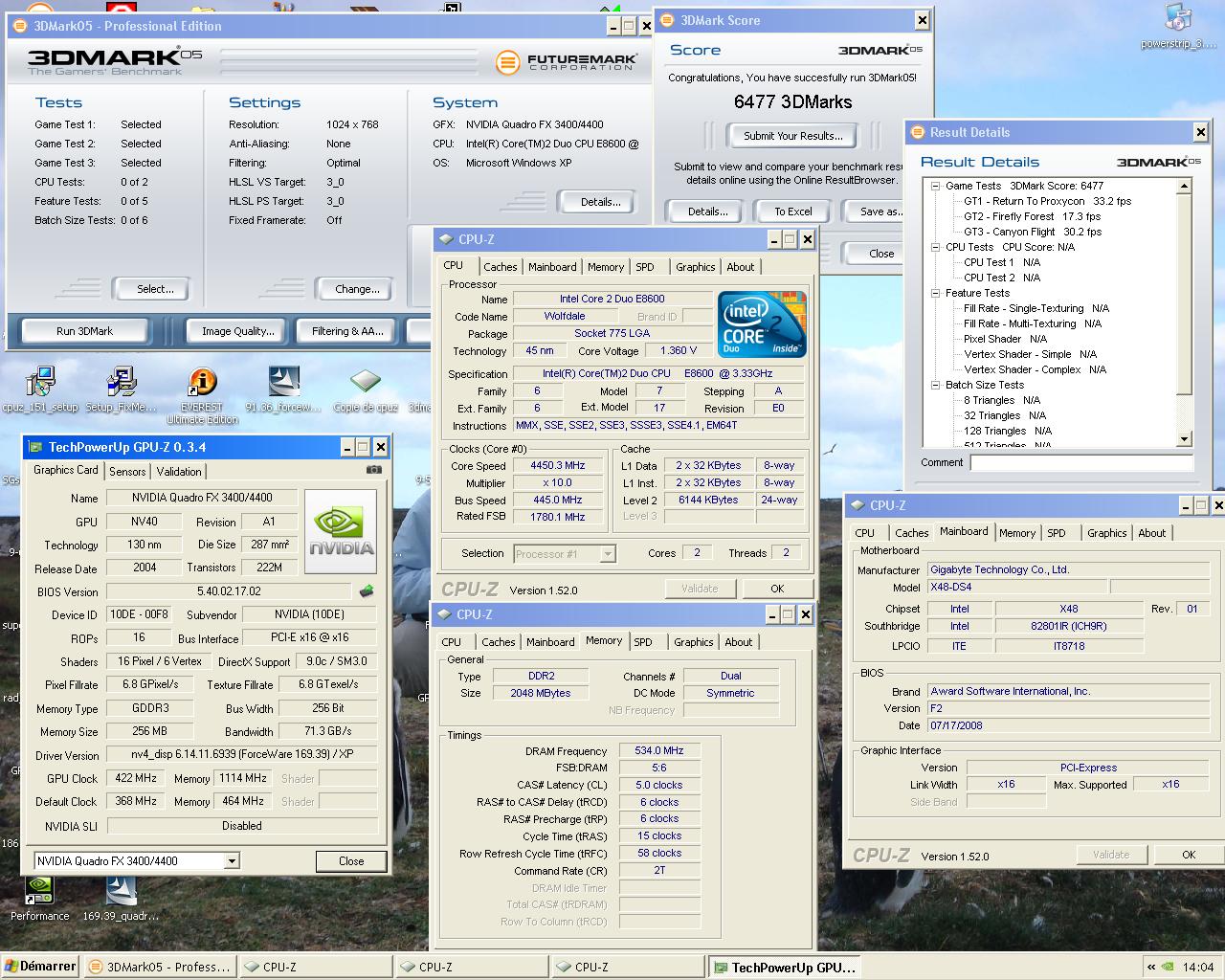The width and height of the screenshot is (1225, 980).
Task: Click the Comment input field in Result Details
Action: coord(1081,463)
